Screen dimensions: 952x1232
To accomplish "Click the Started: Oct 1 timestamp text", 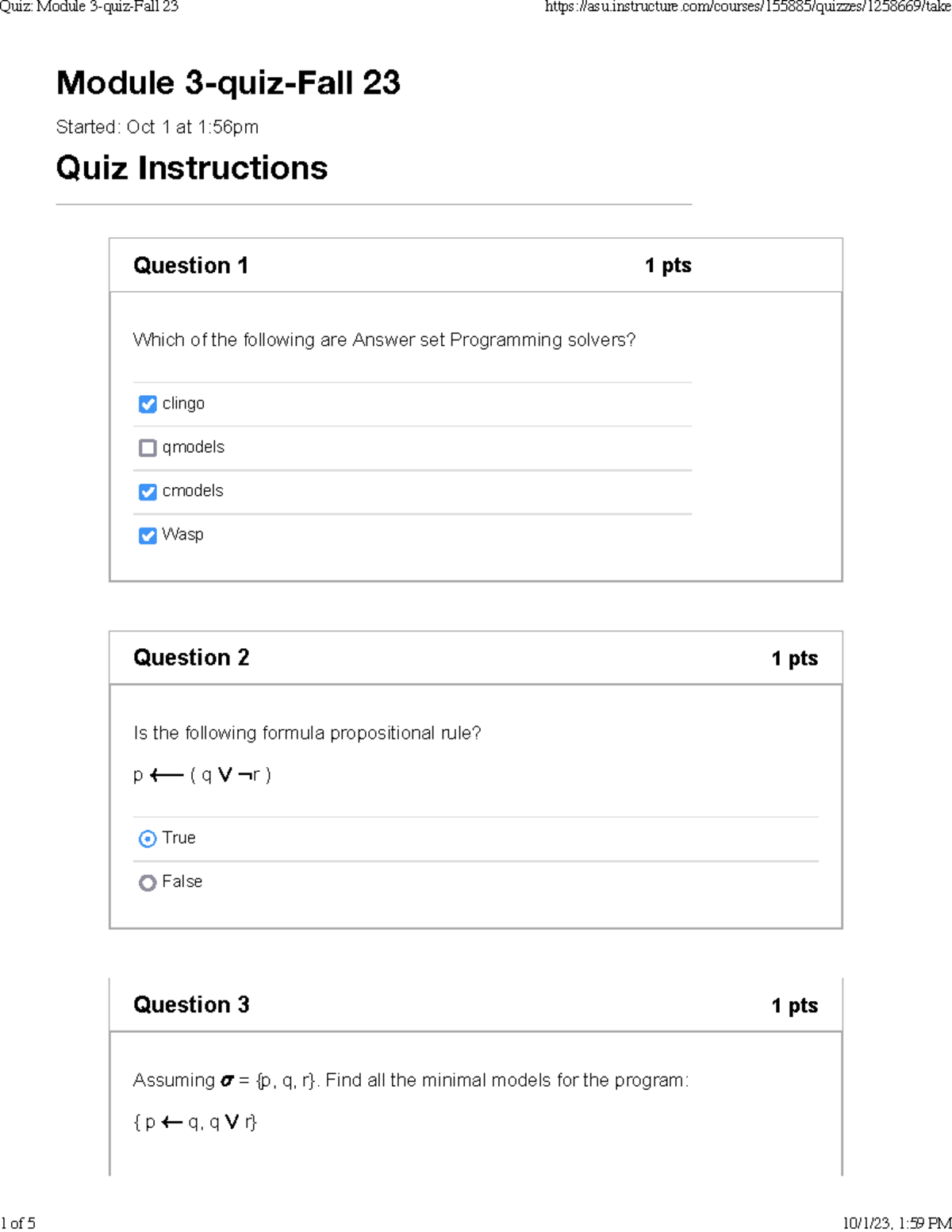I will [156, 127].
